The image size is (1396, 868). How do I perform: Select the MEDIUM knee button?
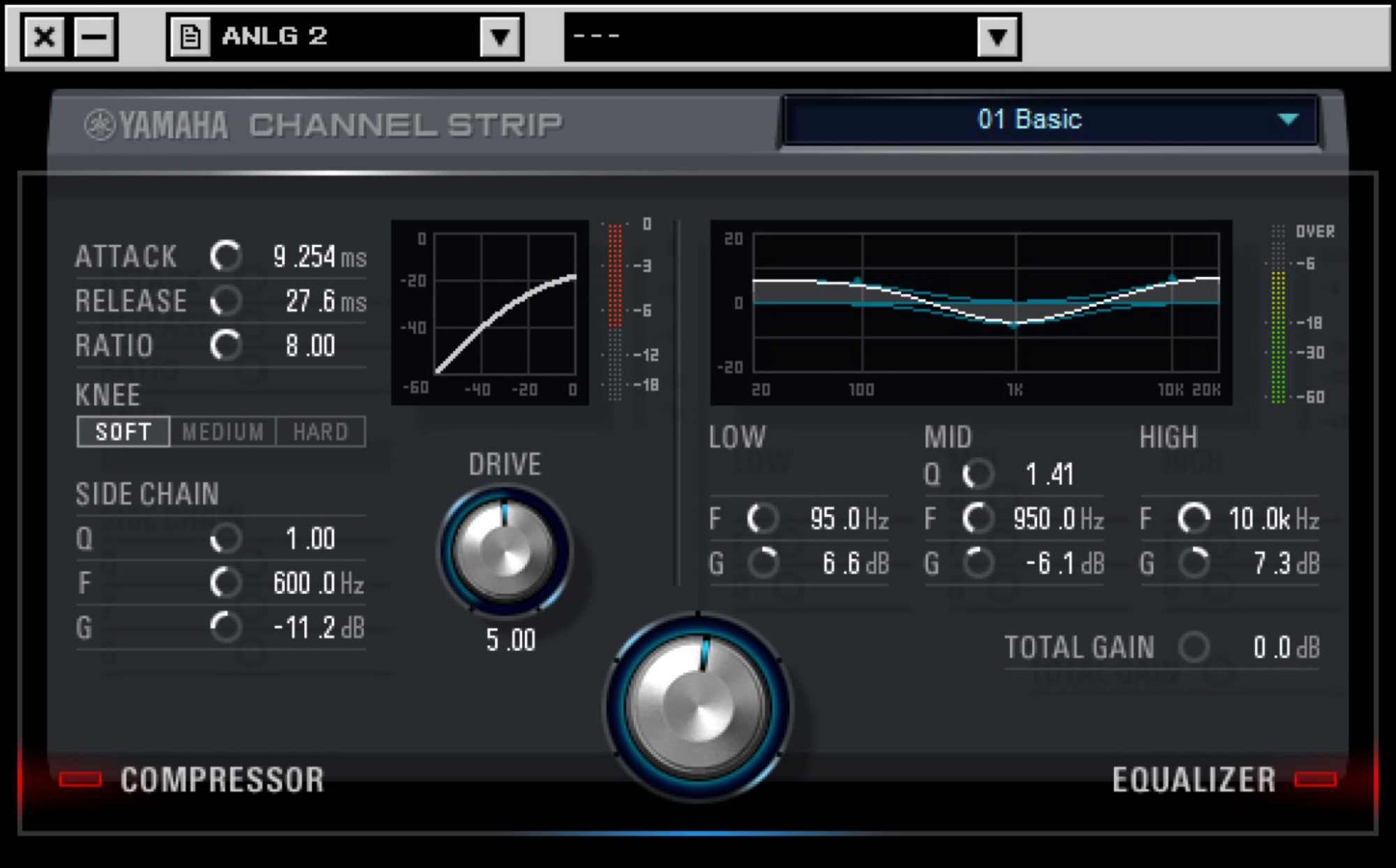pyautogui.click(x=223, y=432)
